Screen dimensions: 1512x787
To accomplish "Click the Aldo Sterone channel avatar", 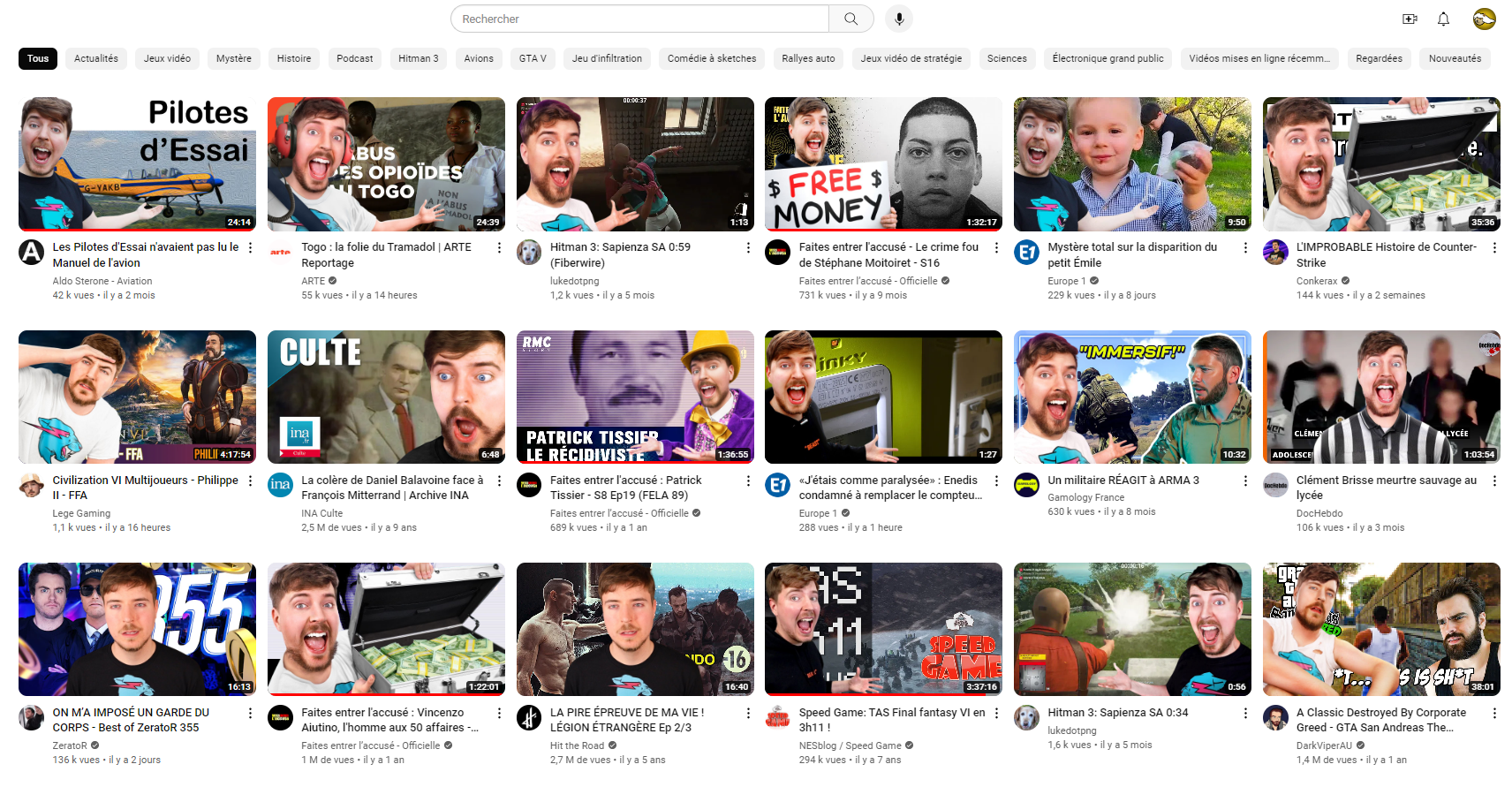I will 32,253.
